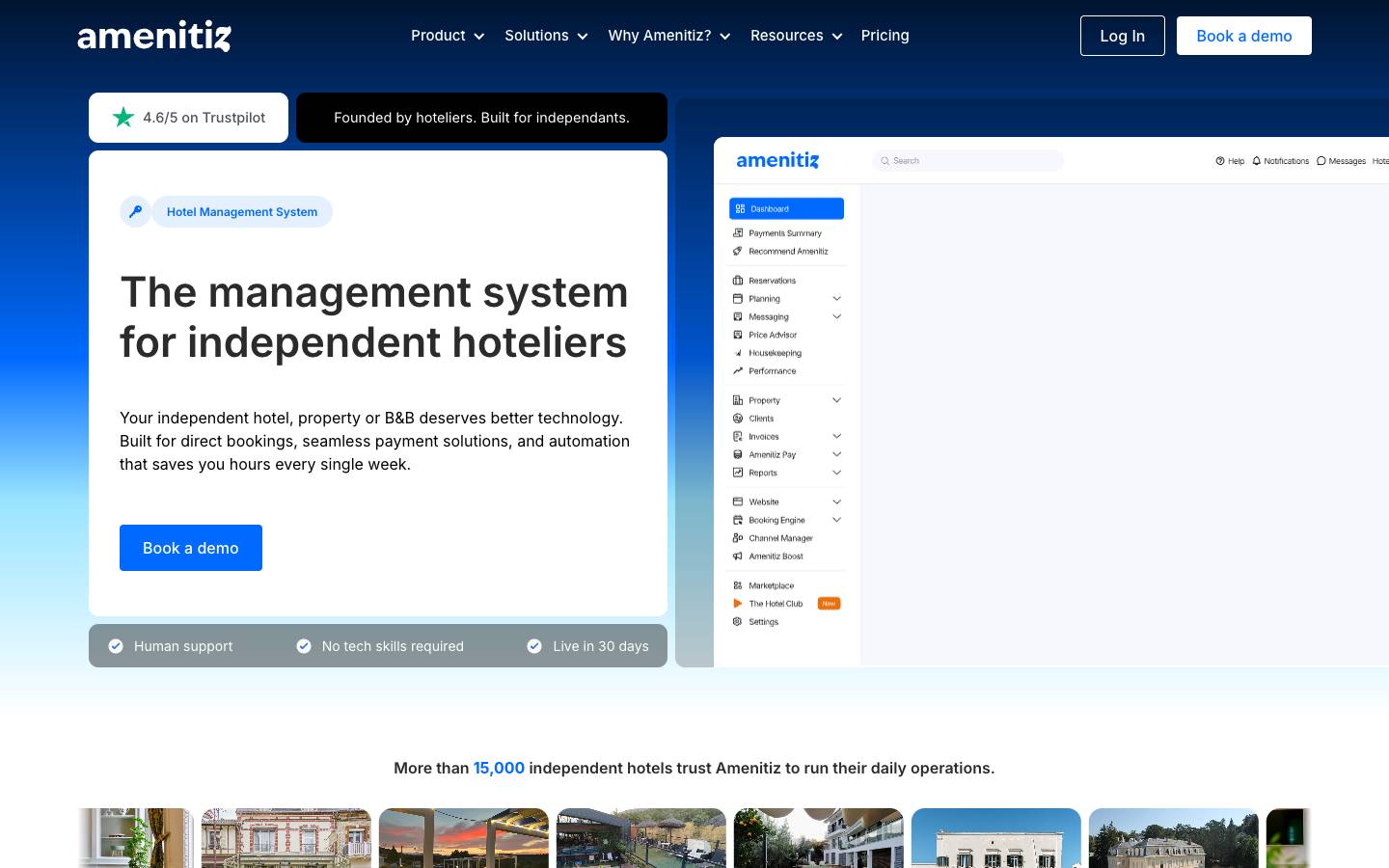Screen dimensions: 1389x868
Task: Click the Log In button
Action: click(1123, 36)
